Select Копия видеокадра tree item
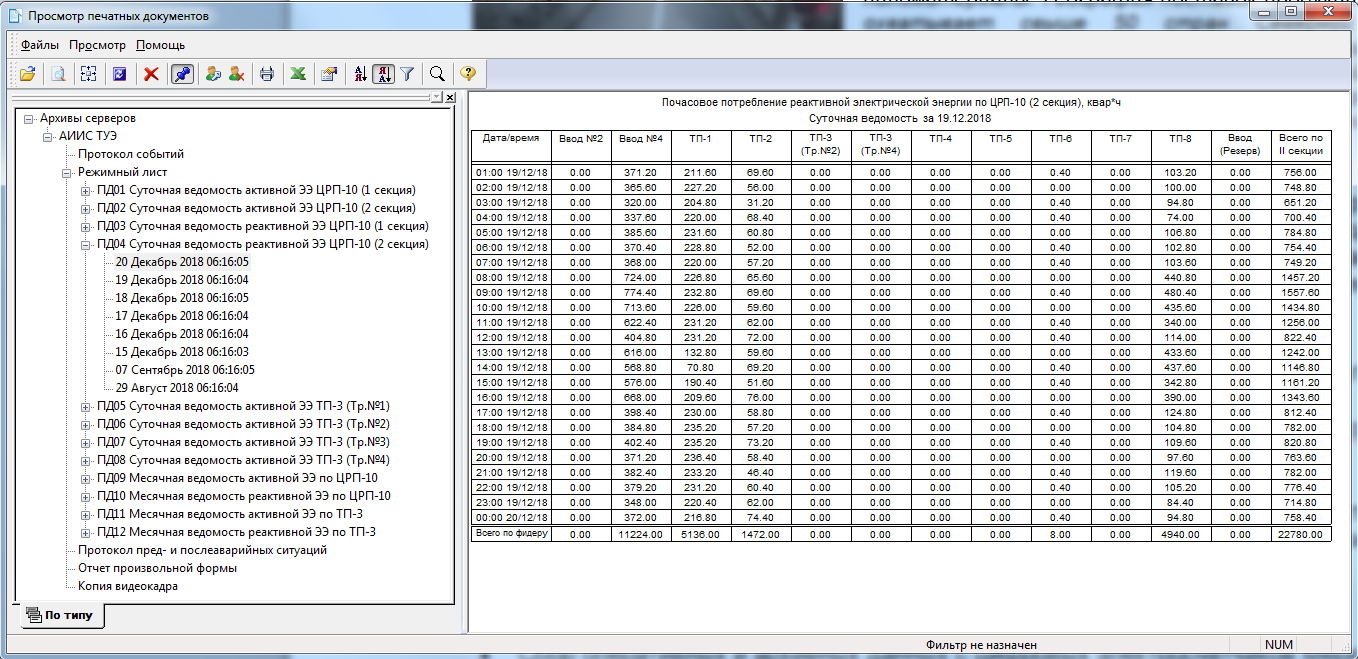Image resolution: width=1358 pixels, height=659 pixels. click(x=128, y=586)
